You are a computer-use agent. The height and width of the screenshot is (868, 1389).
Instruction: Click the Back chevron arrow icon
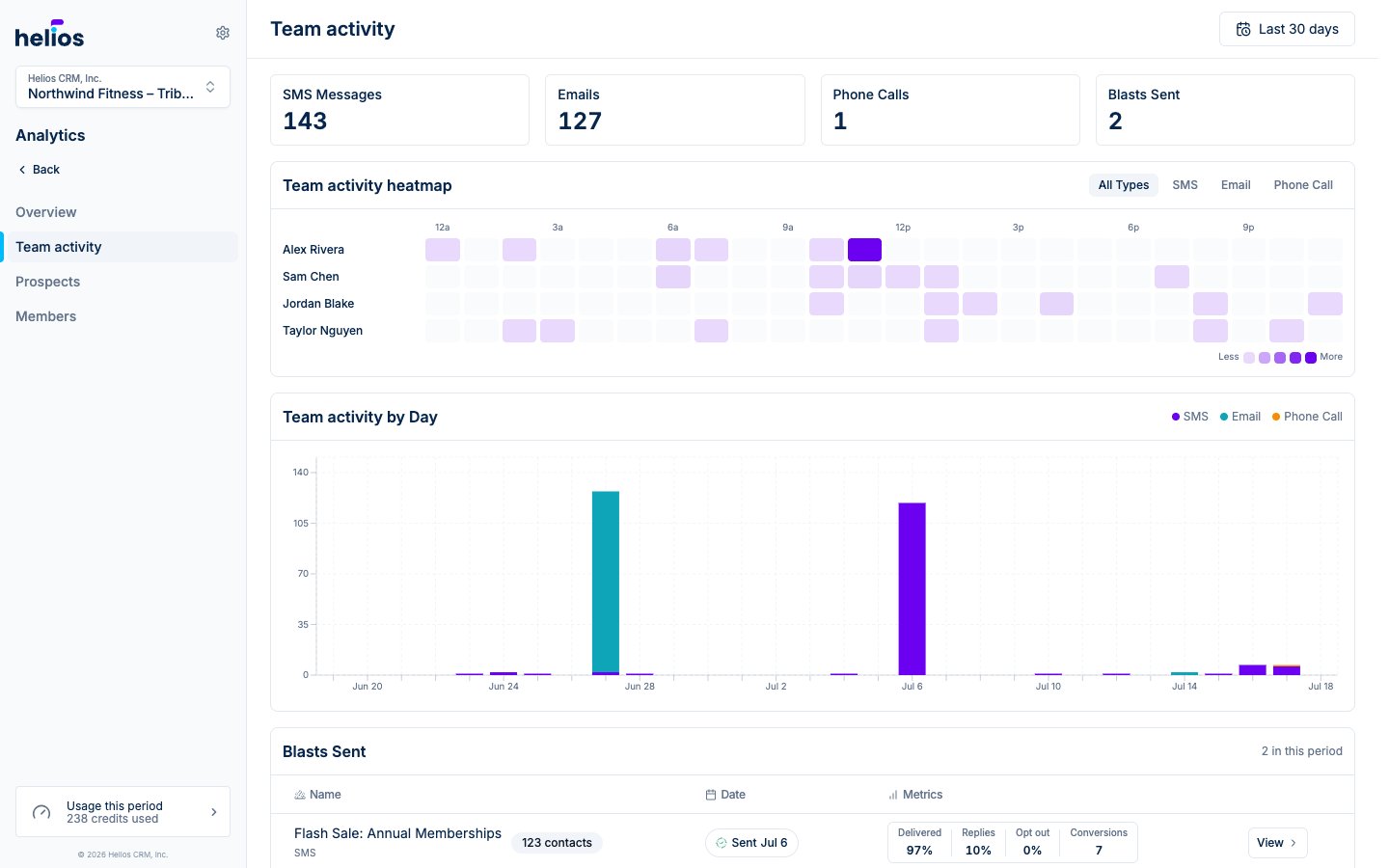[22, 170]
